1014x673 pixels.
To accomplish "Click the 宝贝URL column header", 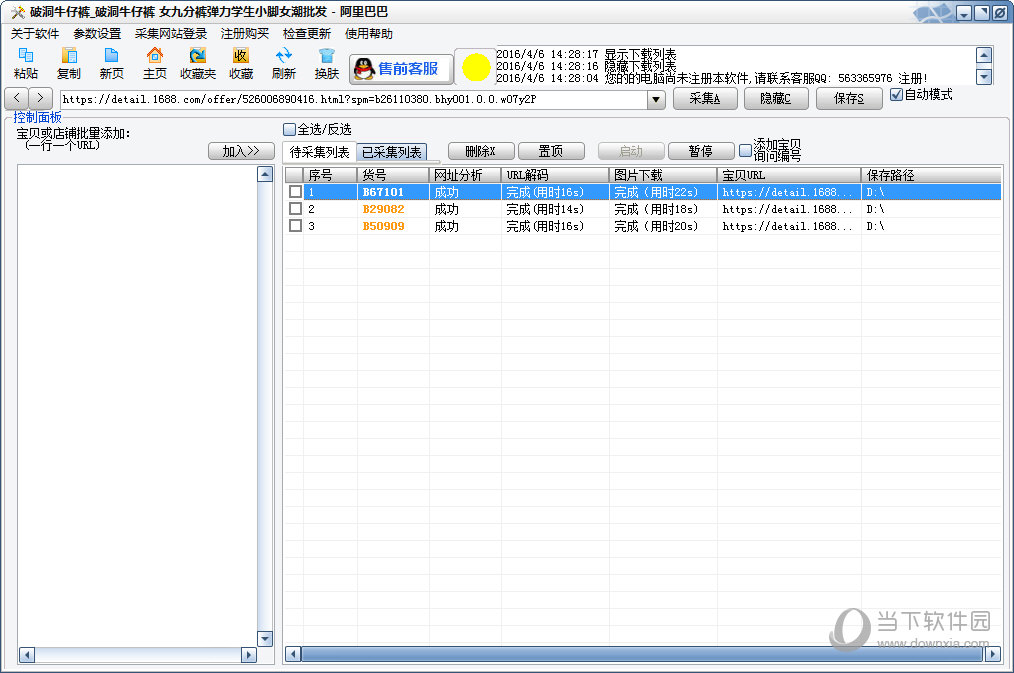I will [x=789, y=175].
